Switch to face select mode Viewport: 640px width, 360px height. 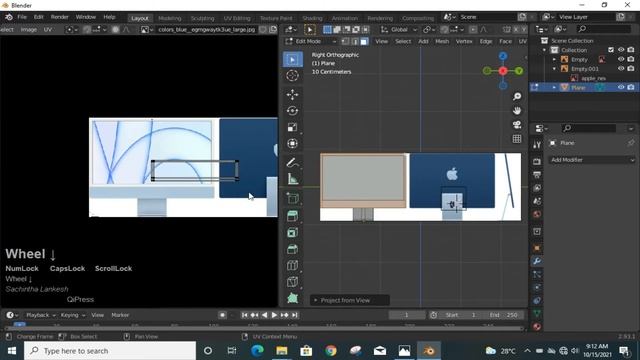pyautogui.click(x=364, y=41)
